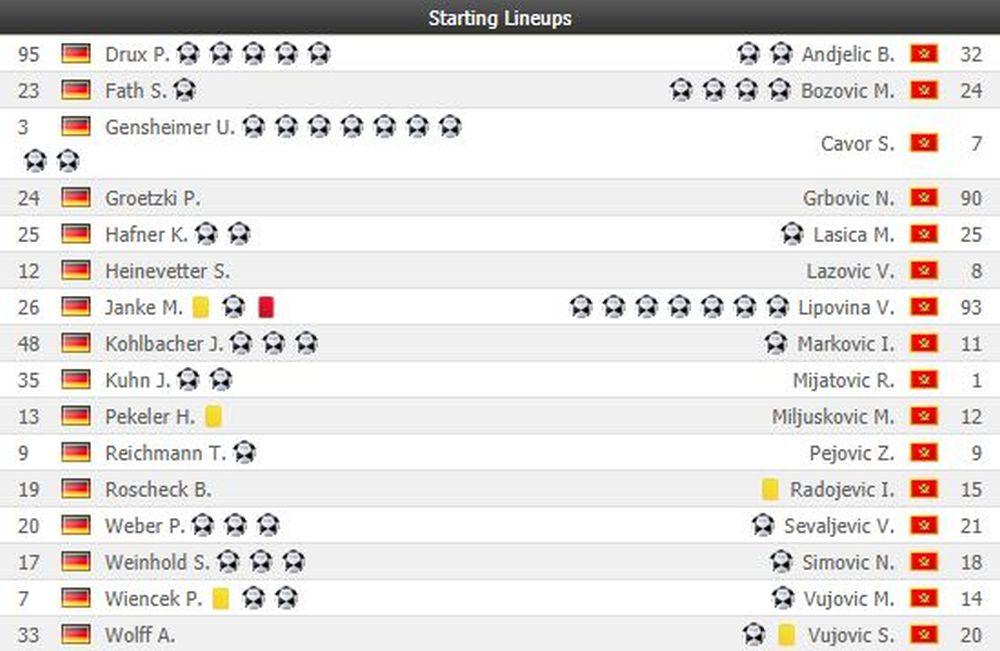
Task: Click the Montenegro flag beside Andjelic B.
Action: coord(923,54)
